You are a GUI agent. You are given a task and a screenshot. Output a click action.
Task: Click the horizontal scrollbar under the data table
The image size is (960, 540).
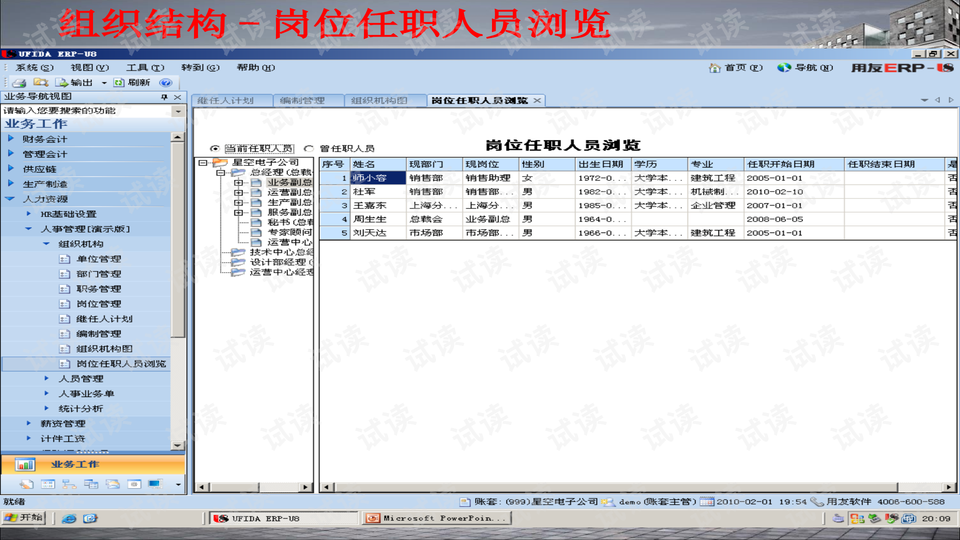[637, 487]
